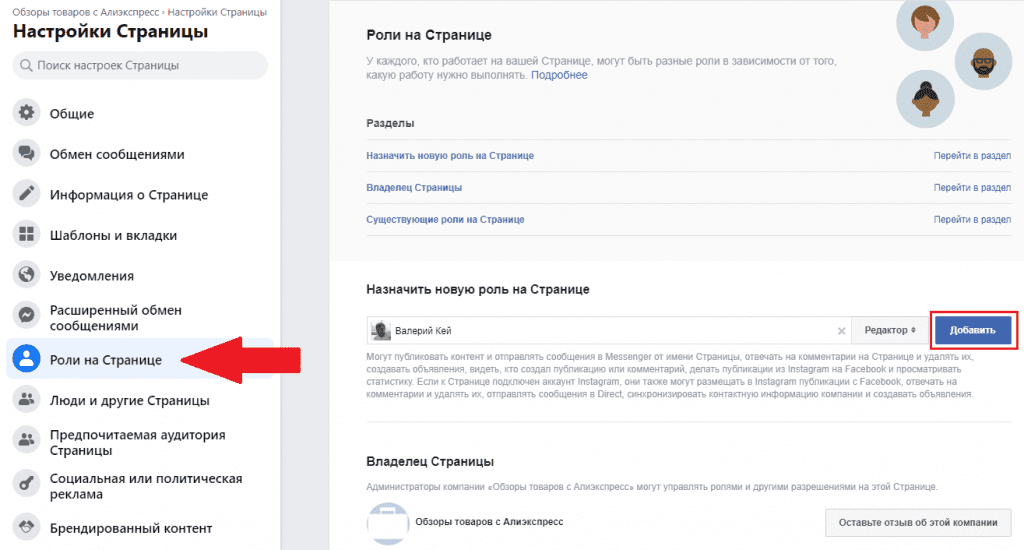The width and height of the screenshot is (1024, 550).
Task: Click the Поиск настроек Страницы search field
Action: point(140,65)
